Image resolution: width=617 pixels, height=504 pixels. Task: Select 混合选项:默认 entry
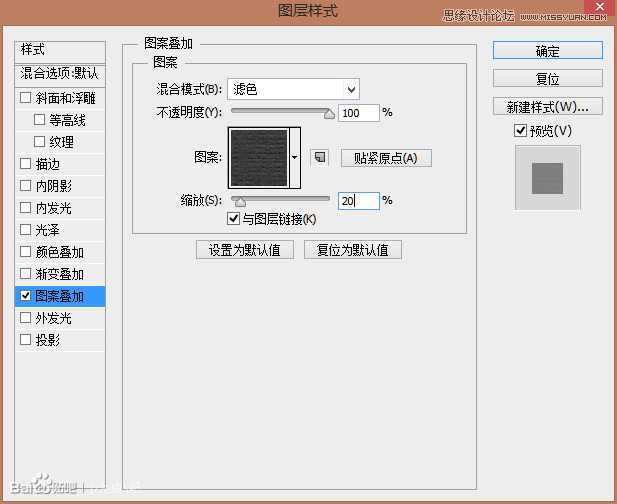60,74
